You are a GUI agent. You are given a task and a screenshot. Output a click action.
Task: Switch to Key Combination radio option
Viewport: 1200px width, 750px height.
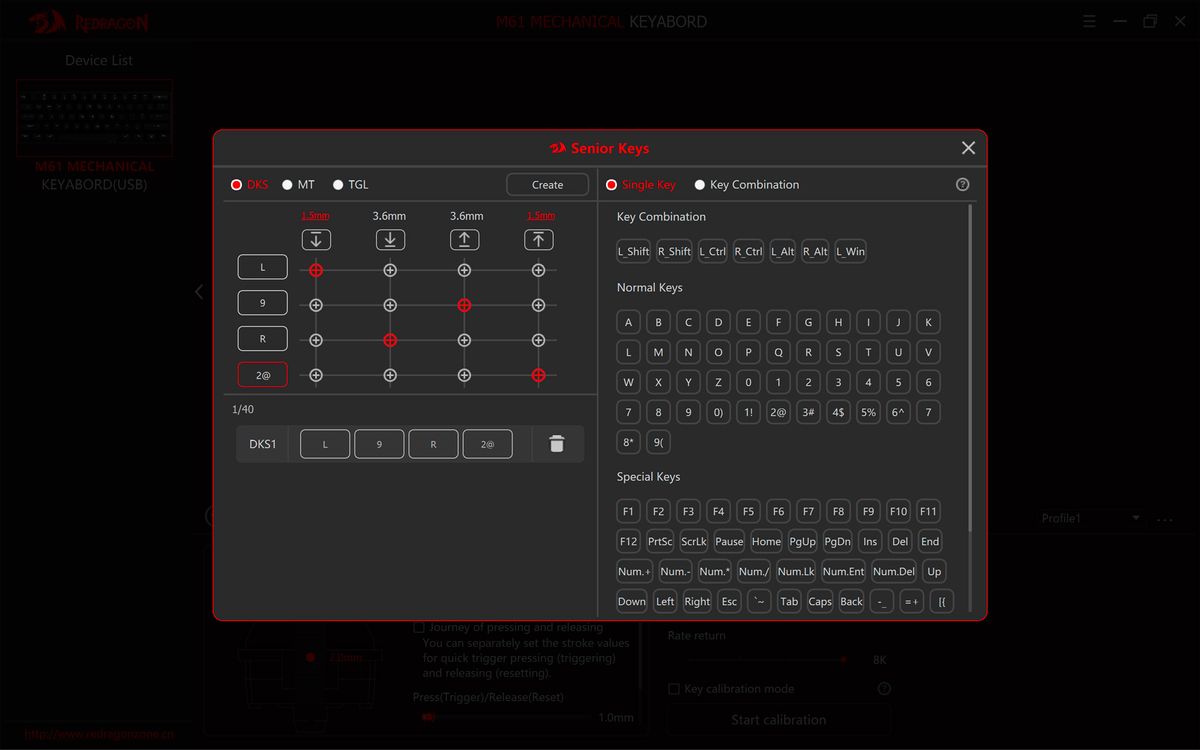click(x=700, y=185)
